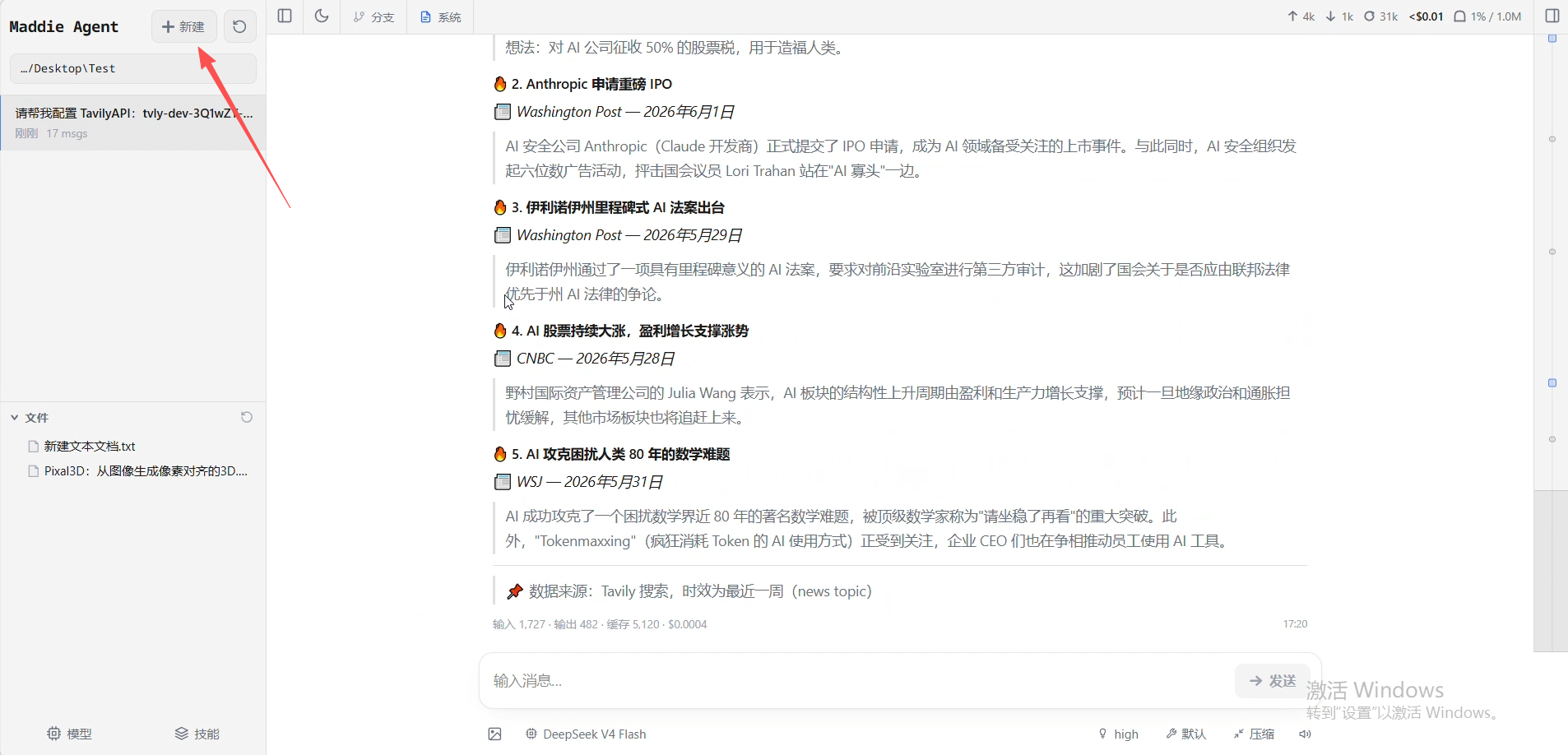Click the attach image icon below input
Viewport: 1568px width, 755px height.
point(494,734)
